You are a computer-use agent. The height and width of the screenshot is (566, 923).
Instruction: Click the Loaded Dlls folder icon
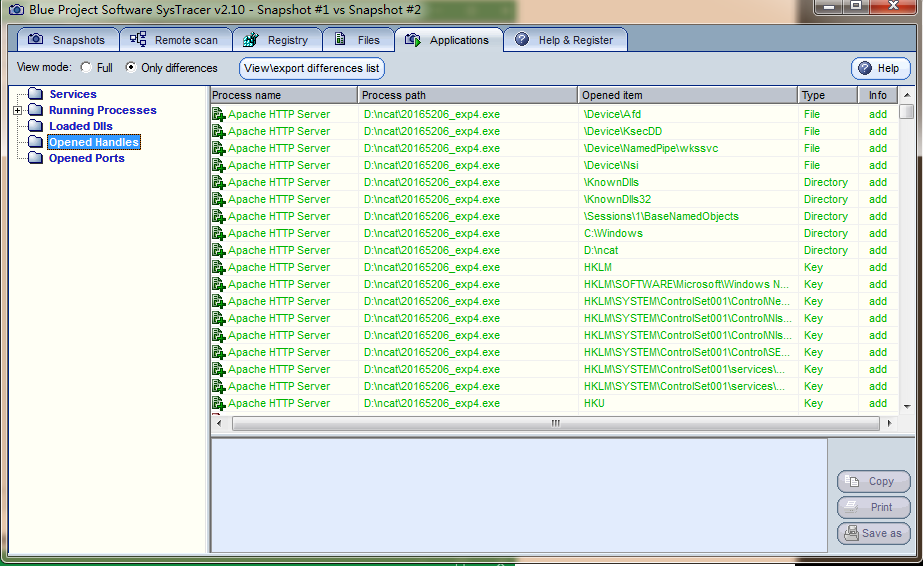pos(36,125)
